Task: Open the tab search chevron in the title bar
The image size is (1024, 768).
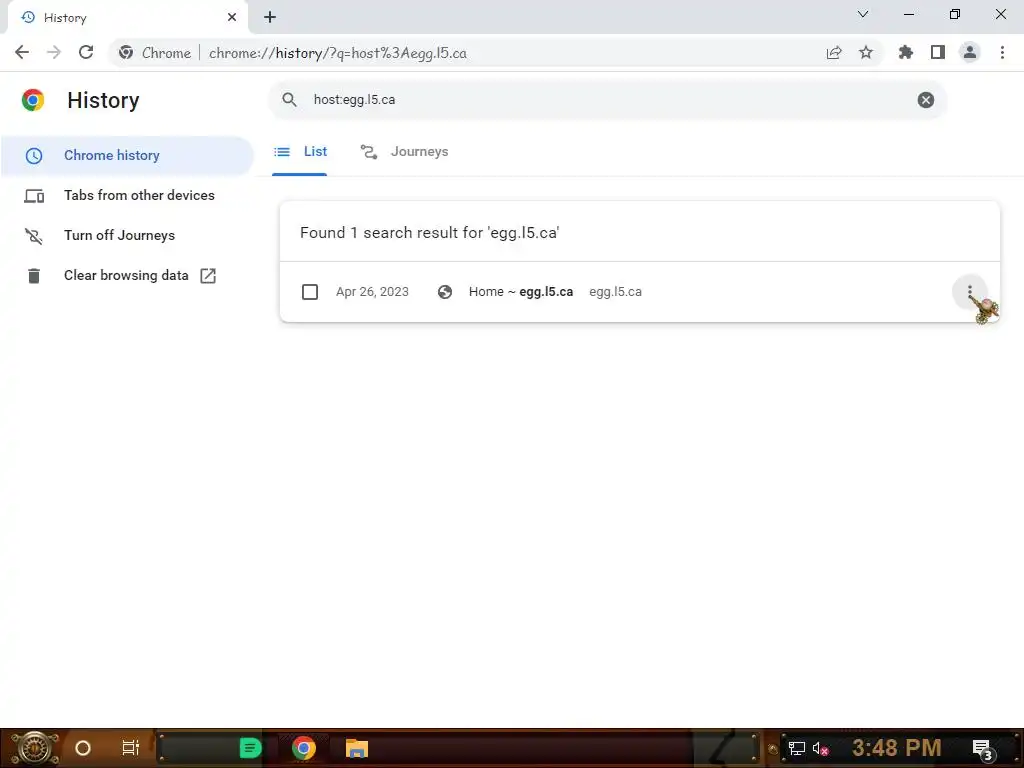Action: 863,14
